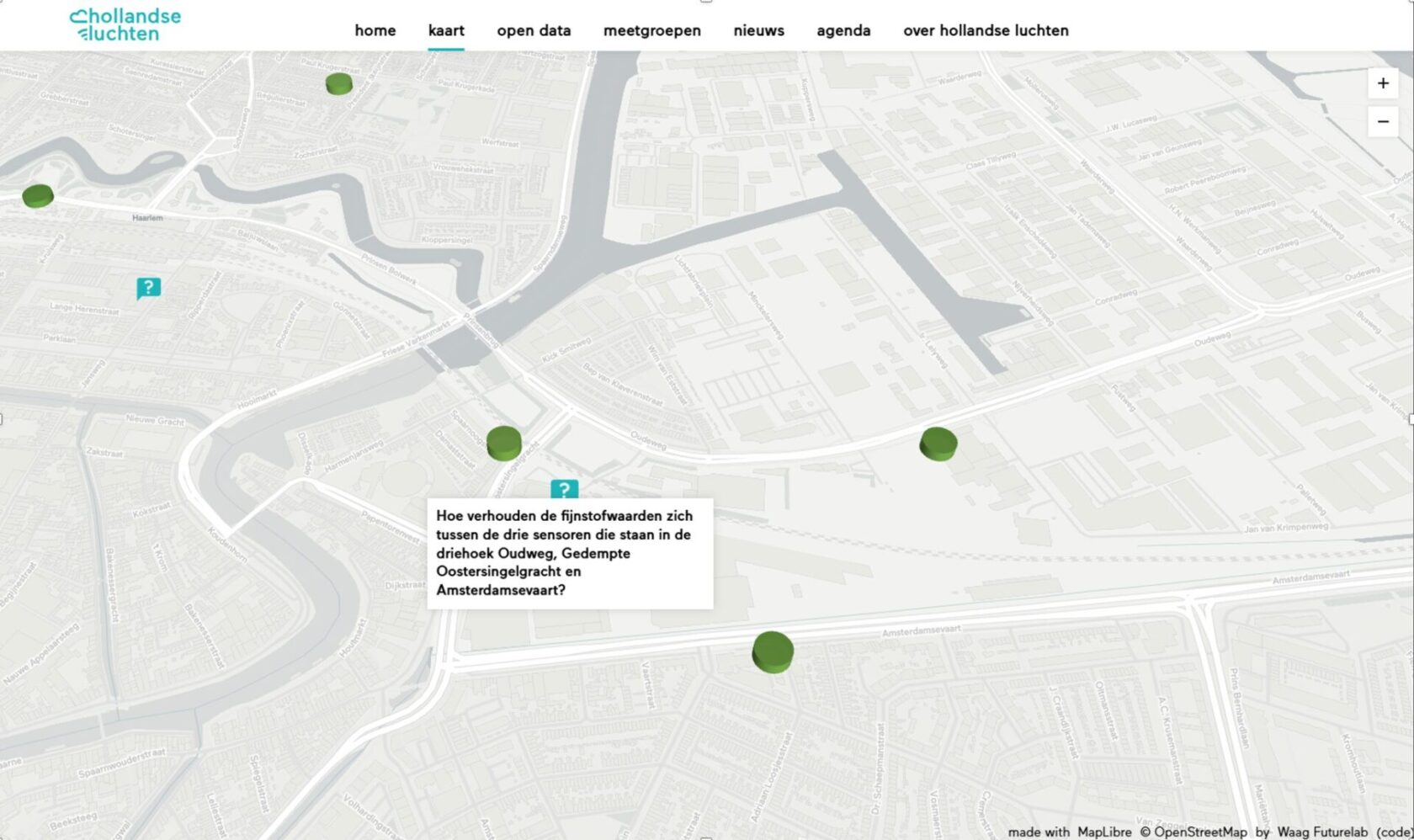Viewport: 1414px width, 840px height.
Task: Zoom in the map with plus button
Action: click(x=1383, y=83)
